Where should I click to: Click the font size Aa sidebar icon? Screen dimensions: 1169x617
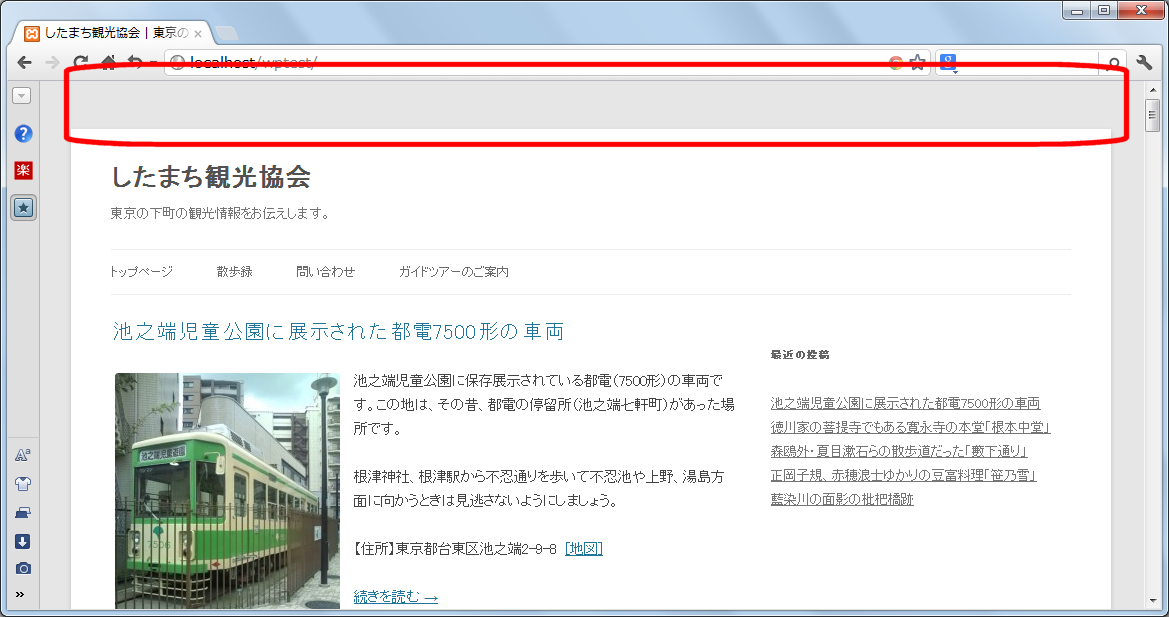click(x=22, y=455)
